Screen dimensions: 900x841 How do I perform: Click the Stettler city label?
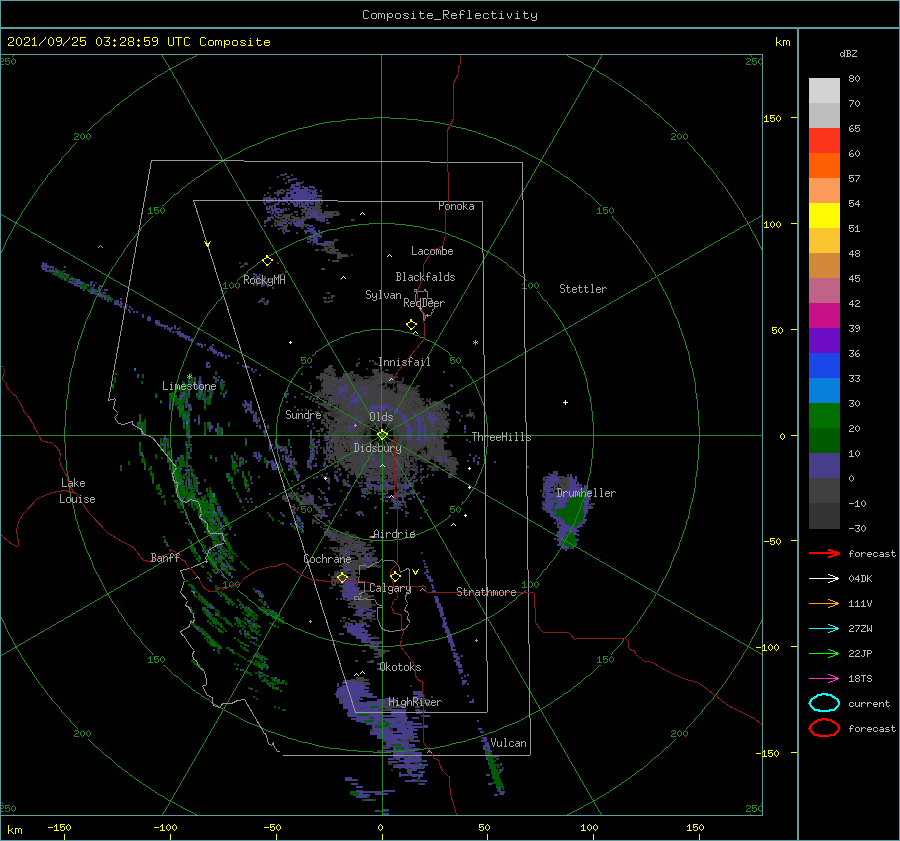(x=583, y=289)
